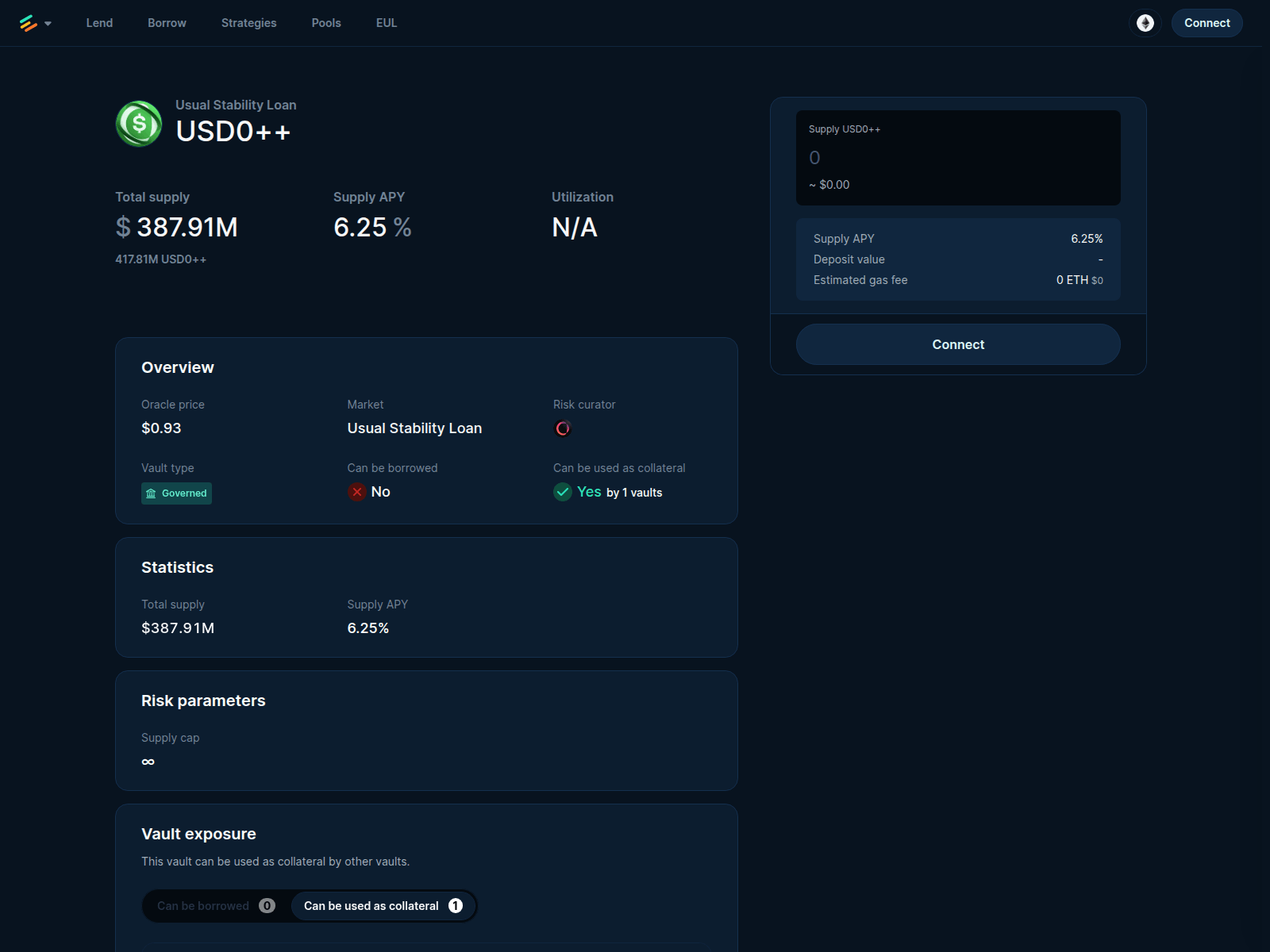Click the 6.25% Supply APY in supply panel

coord(1087,239)
